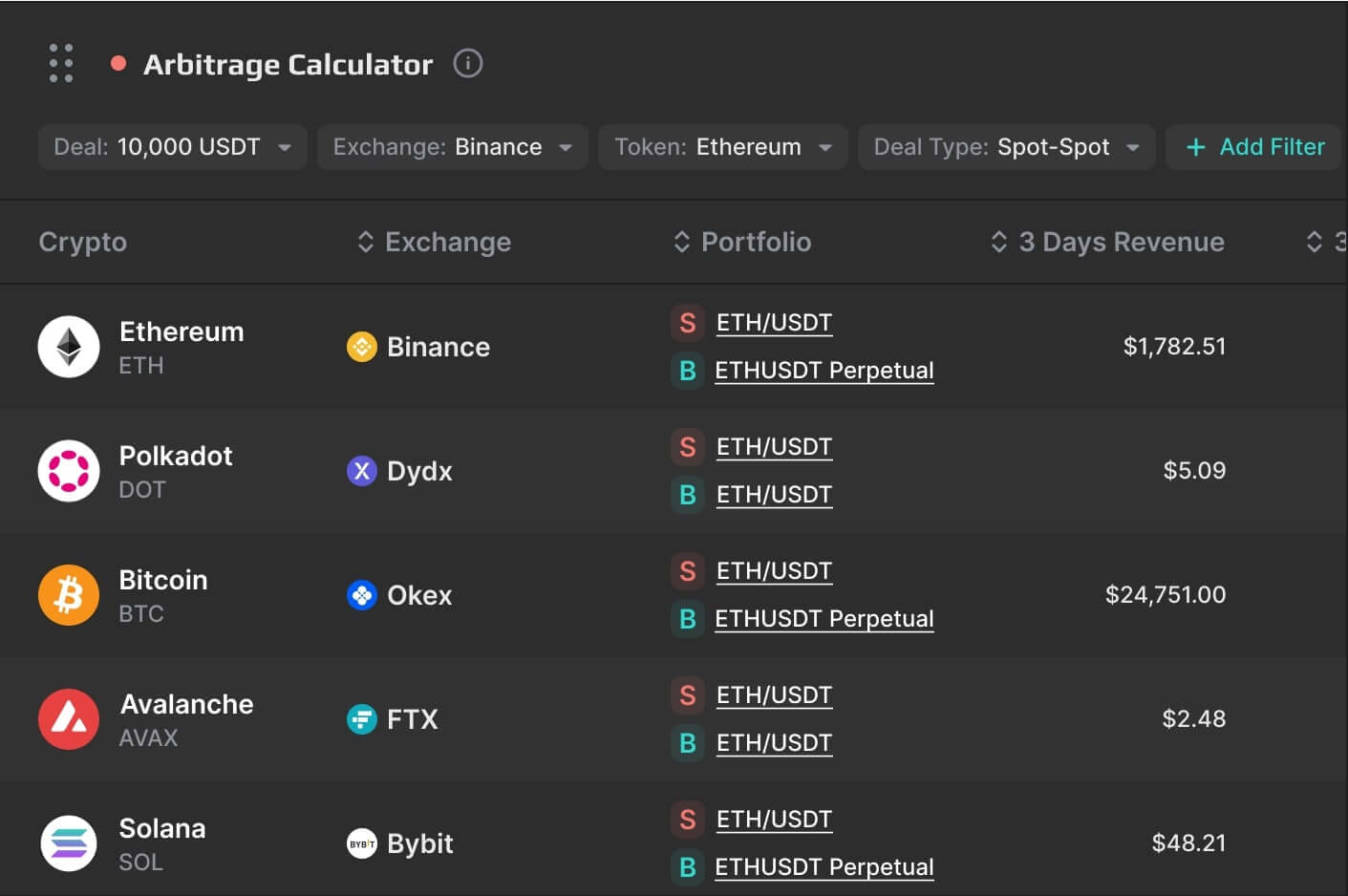
Task: Click the Bitcoin coin logo
Action: [x=68, y=594]
